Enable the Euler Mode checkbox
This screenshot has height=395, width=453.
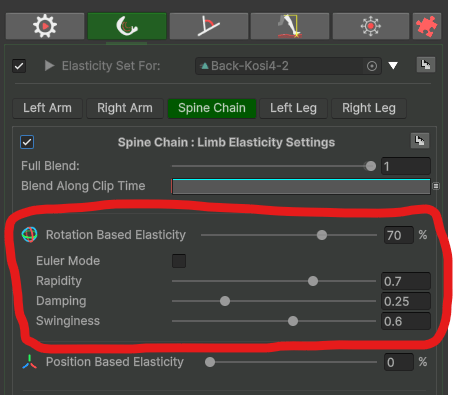click(179, 261)
